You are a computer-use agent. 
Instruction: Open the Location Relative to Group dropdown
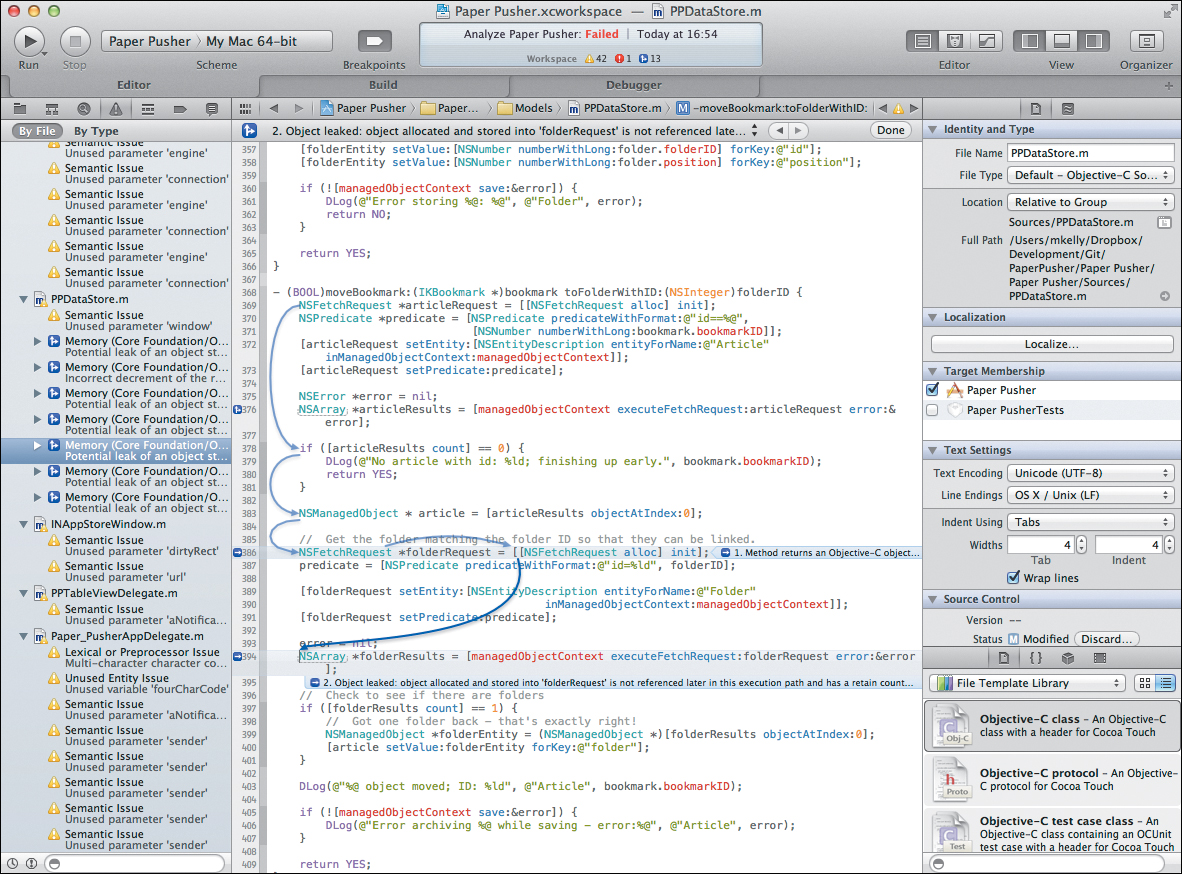pos(1091,202)
